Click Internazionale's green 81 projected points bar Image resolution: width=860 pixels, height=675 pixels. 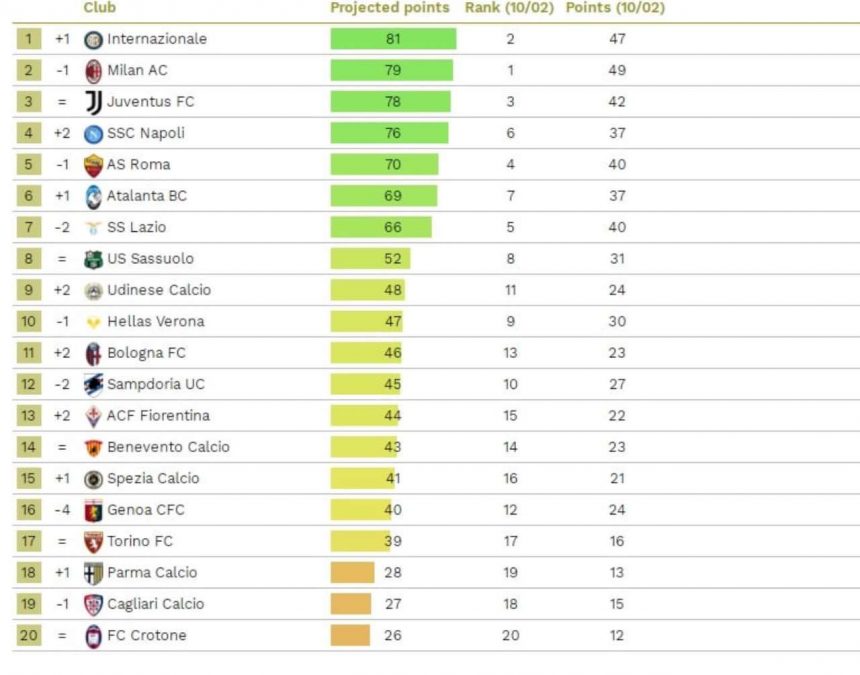[393, 39]
